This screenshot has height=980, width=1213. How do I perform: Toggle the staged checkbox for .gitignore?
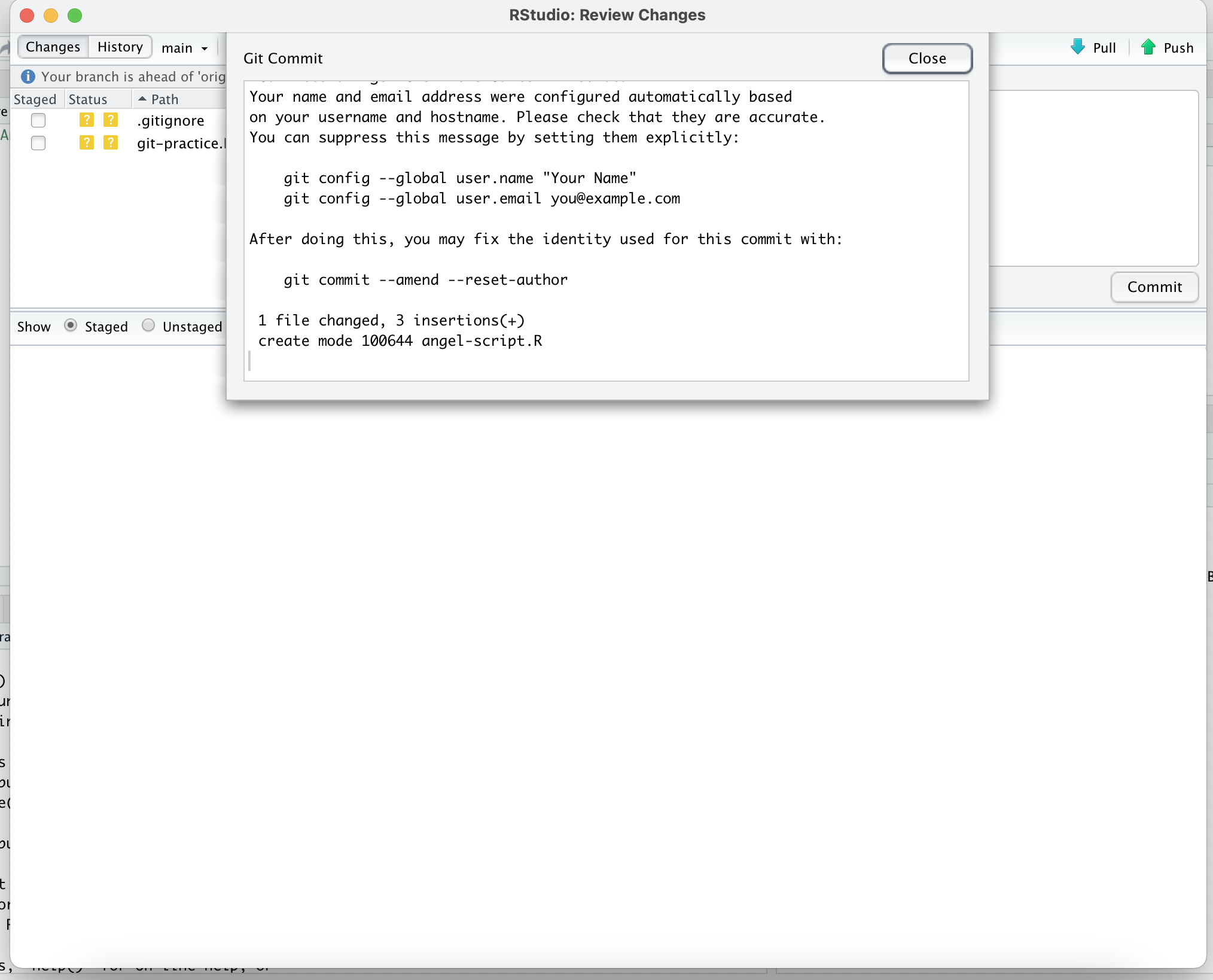click(x=37, y=119)
